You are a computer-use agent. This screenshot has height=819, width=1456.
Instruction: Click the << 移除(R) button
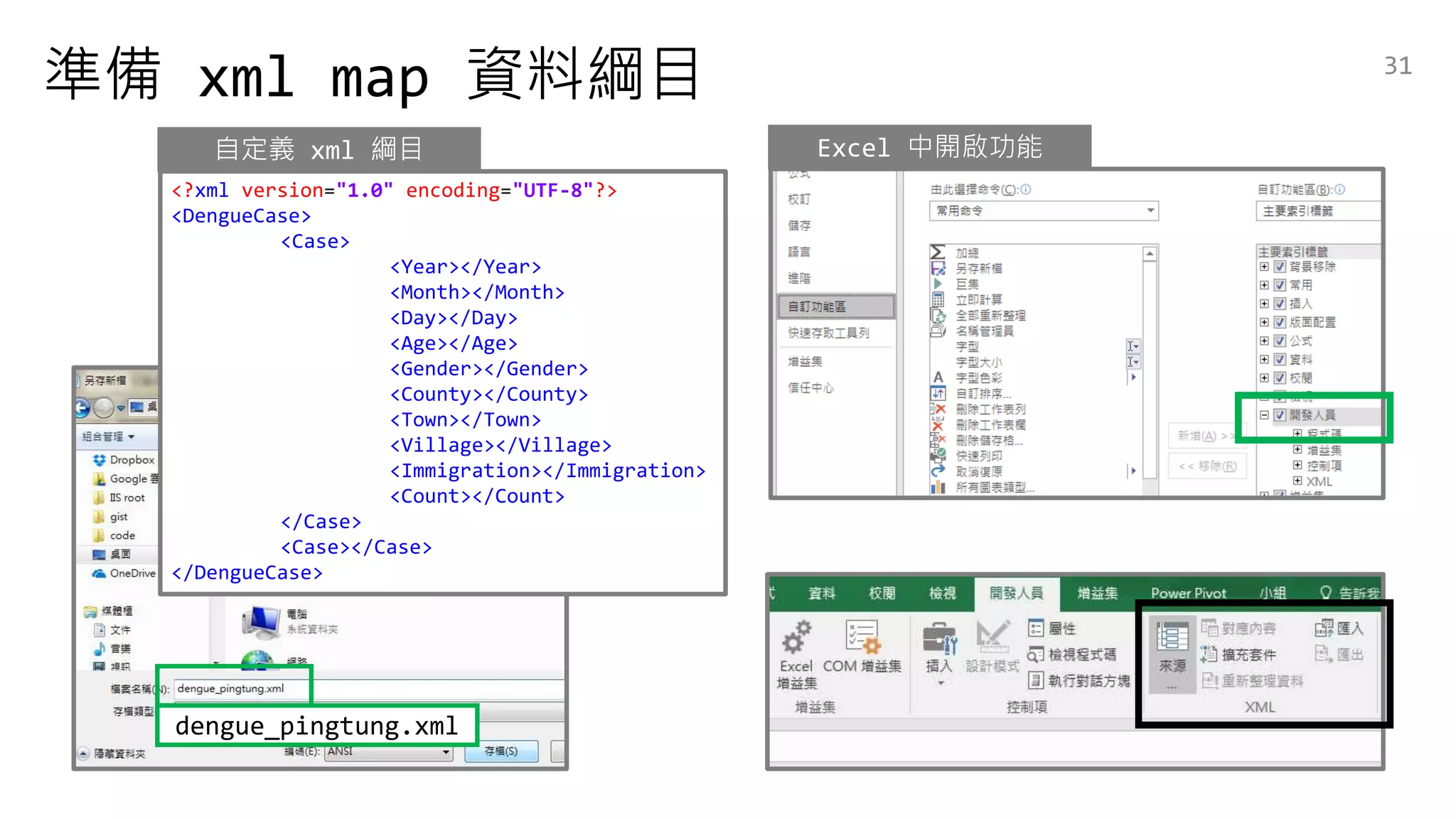[x=1207, y=466]
